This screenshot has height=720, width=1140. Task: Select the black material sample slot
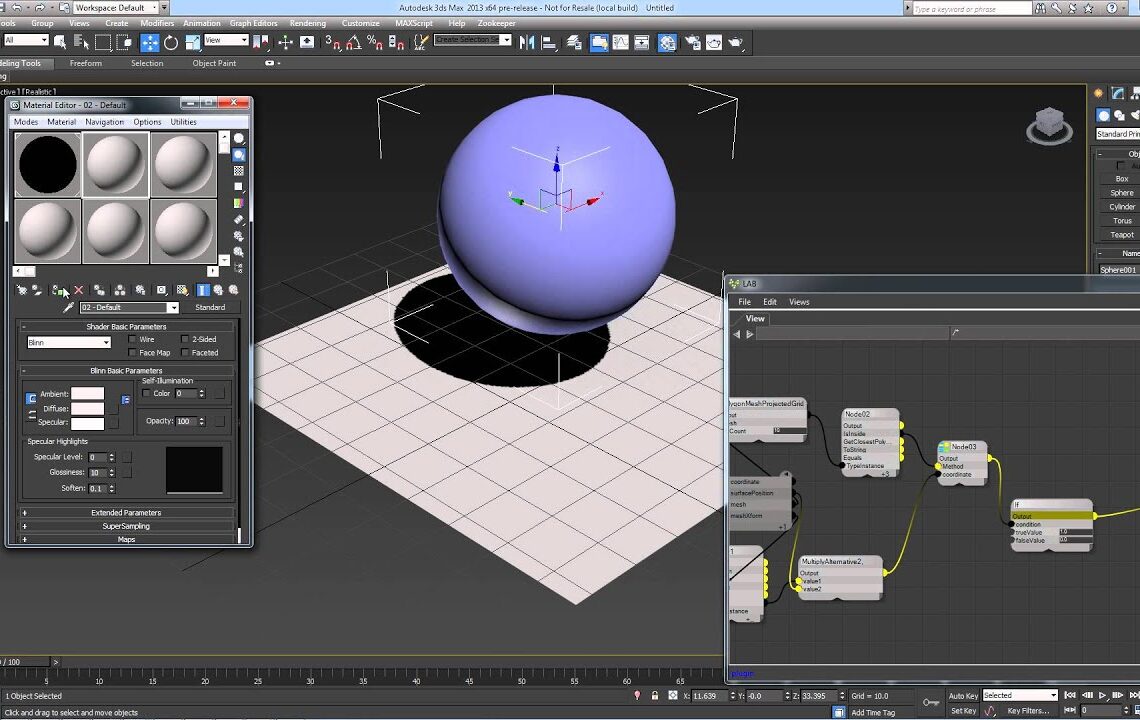click(47, 163)
